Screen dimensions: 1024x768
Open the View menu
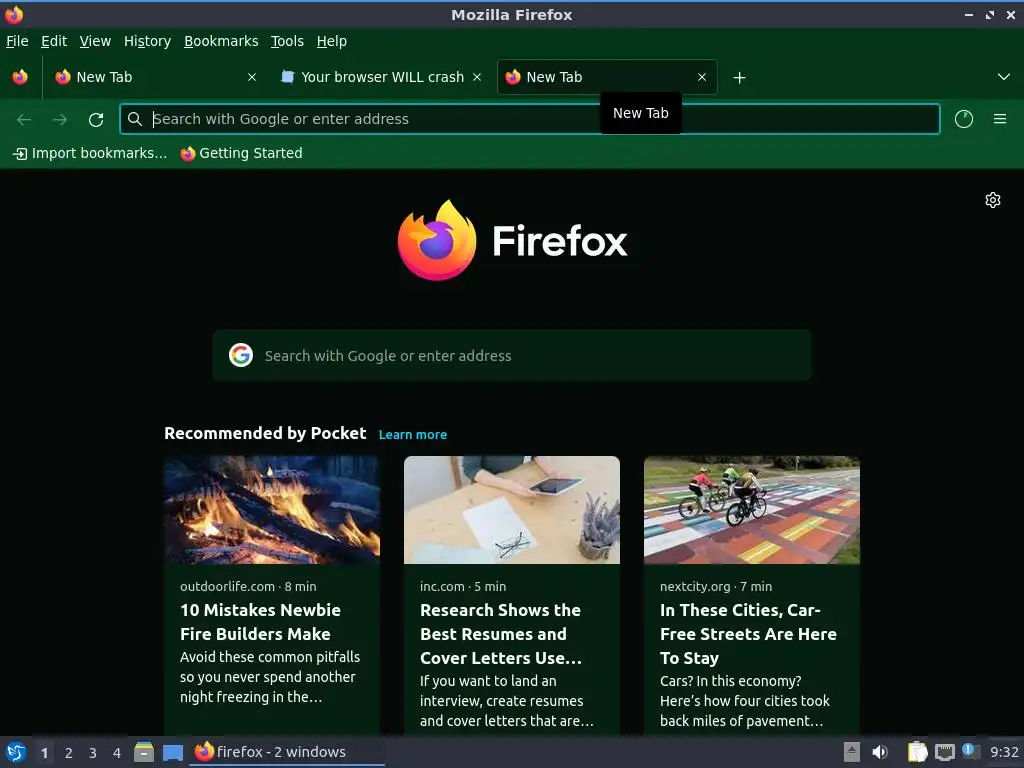(95, 41)
